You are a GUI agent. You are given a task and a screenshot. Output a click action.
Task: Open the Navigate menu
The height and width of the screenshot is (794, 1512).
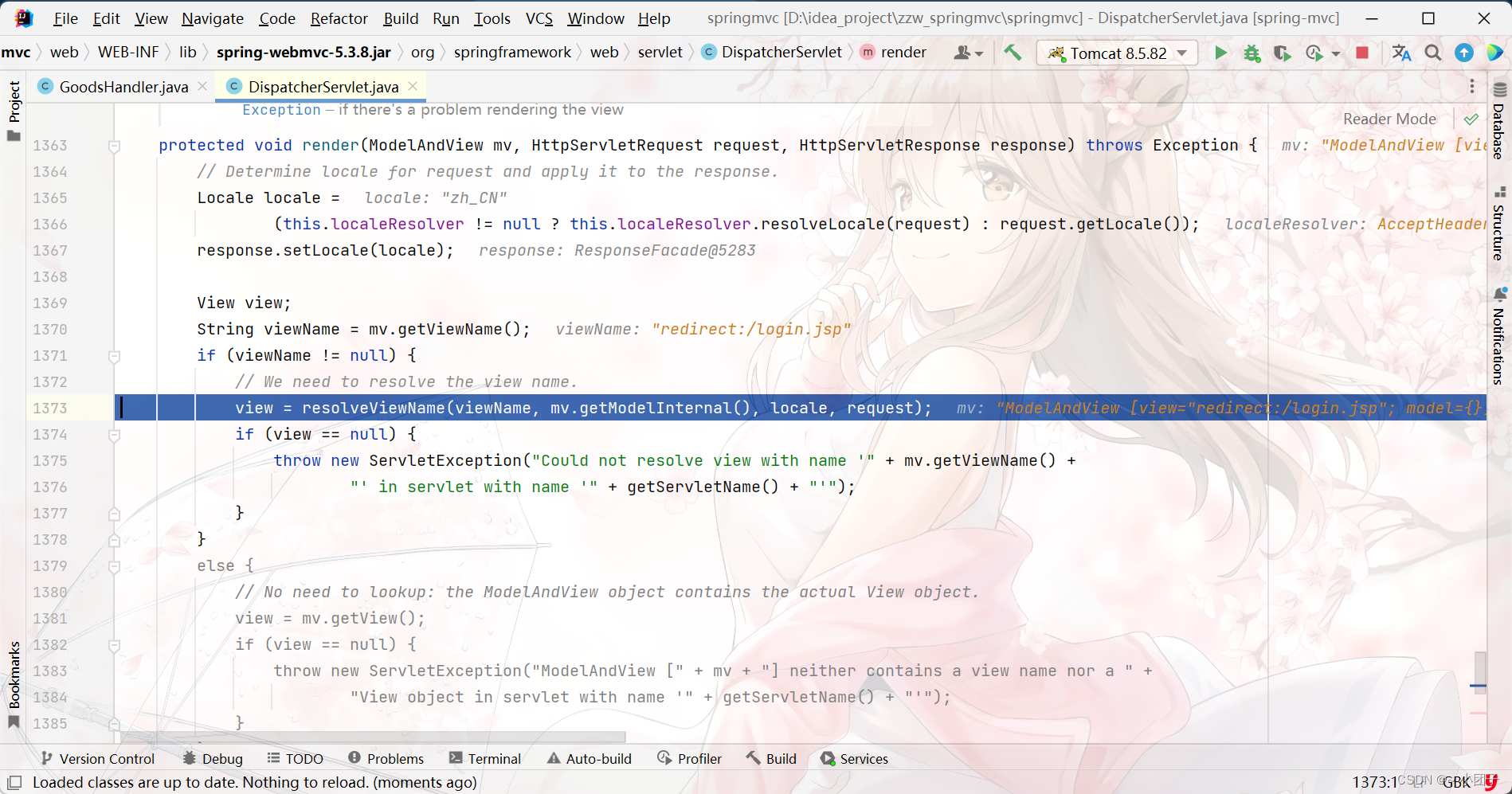(x=213, y=18)
